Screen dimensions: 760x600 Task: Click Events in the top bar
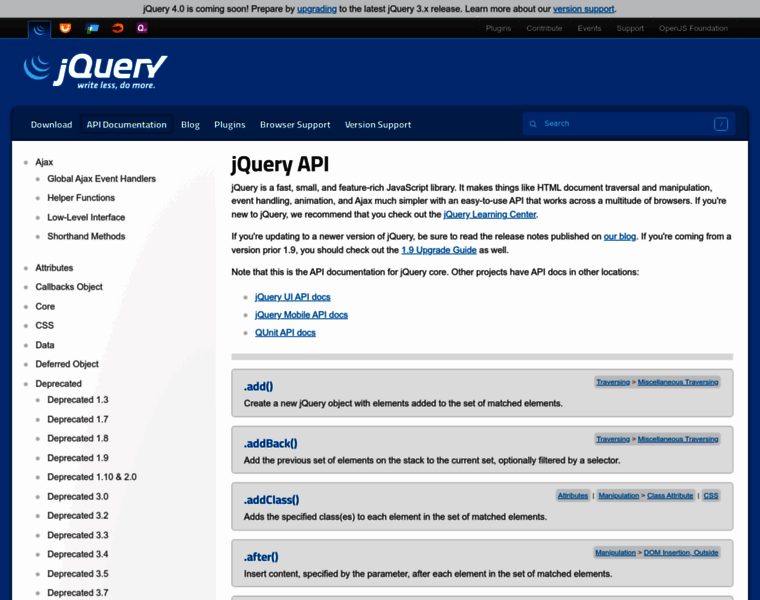589,28
